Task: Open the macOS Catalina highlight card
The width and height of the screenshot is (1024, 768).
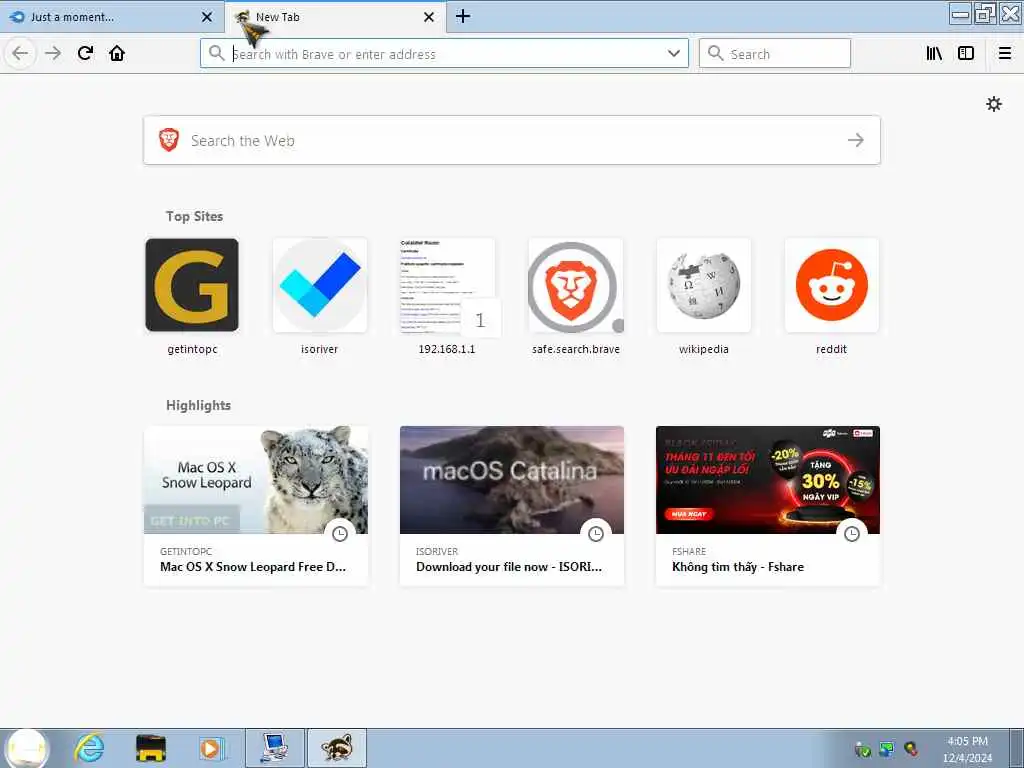Action: (512, 505)
